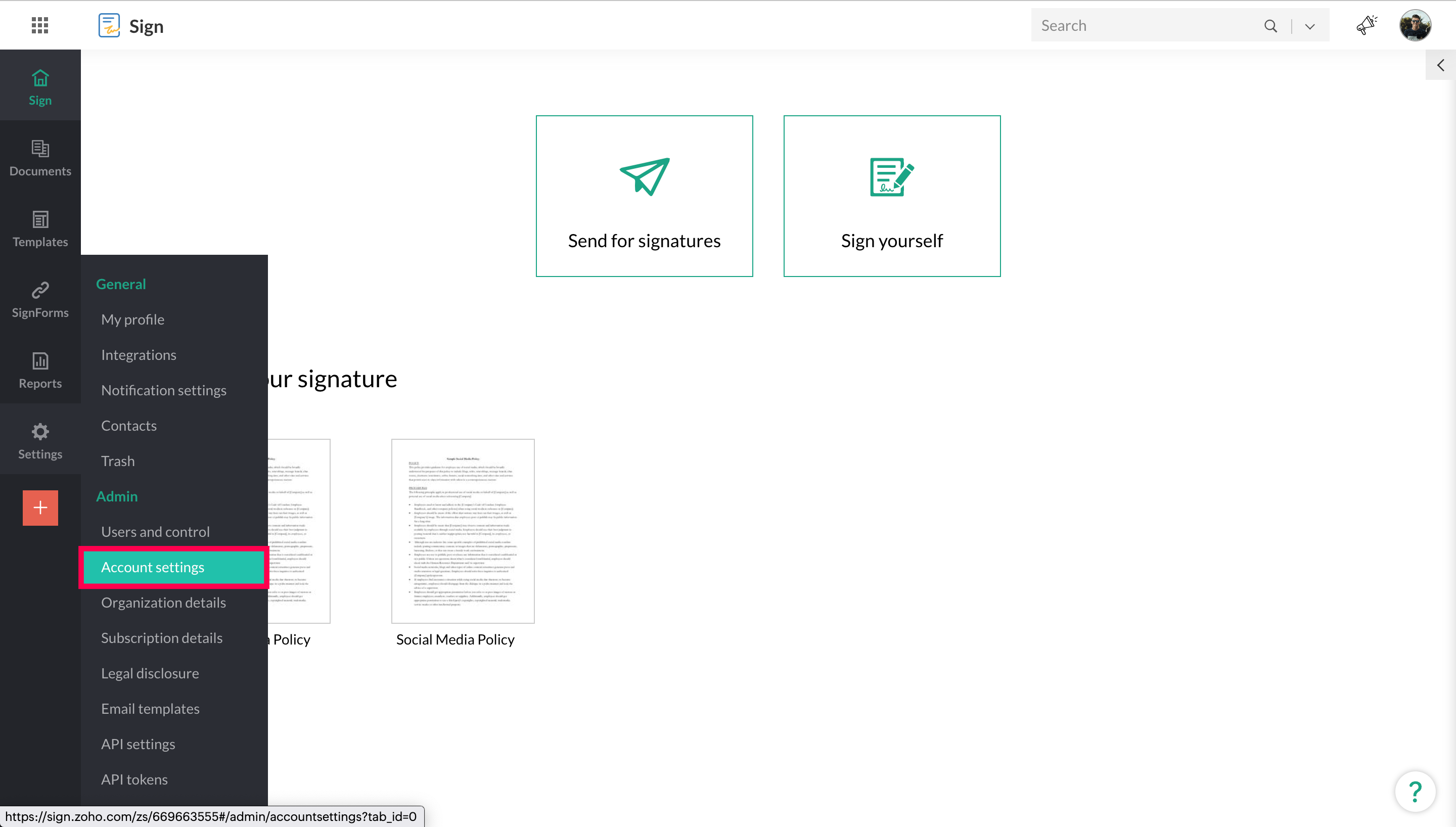Open Notification settings menu item
Screen dimensions: 1456x827
point(163,390)
